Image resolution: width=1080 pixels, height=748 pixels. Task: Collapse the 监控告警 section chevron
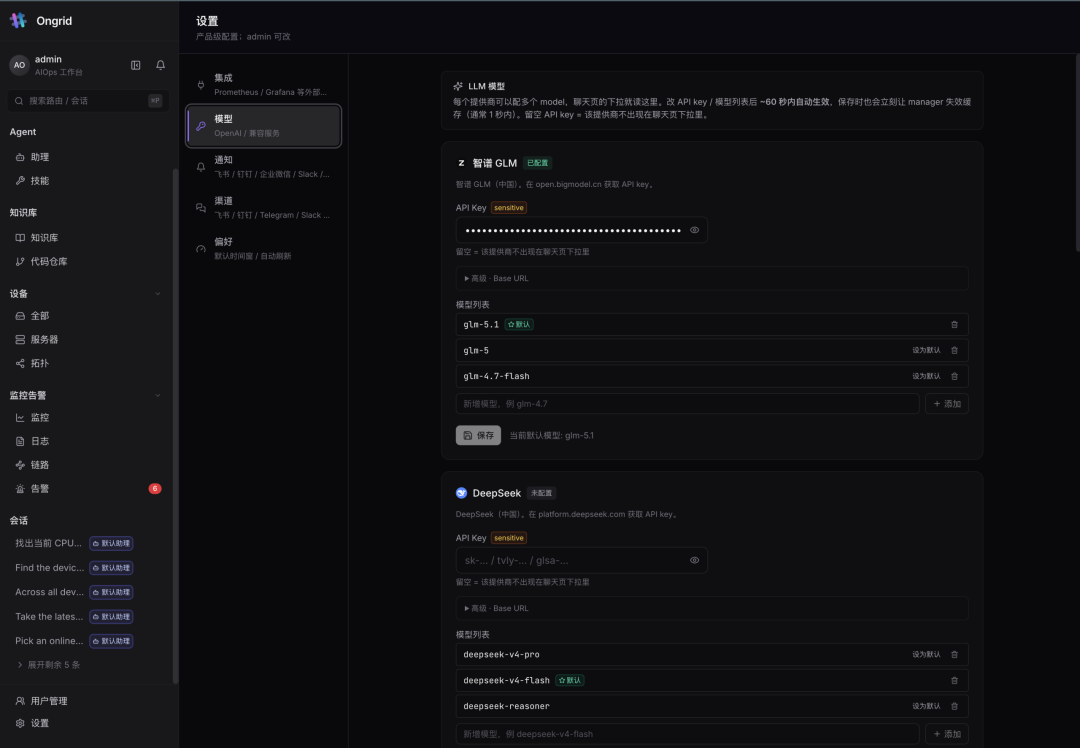point(158,395)
